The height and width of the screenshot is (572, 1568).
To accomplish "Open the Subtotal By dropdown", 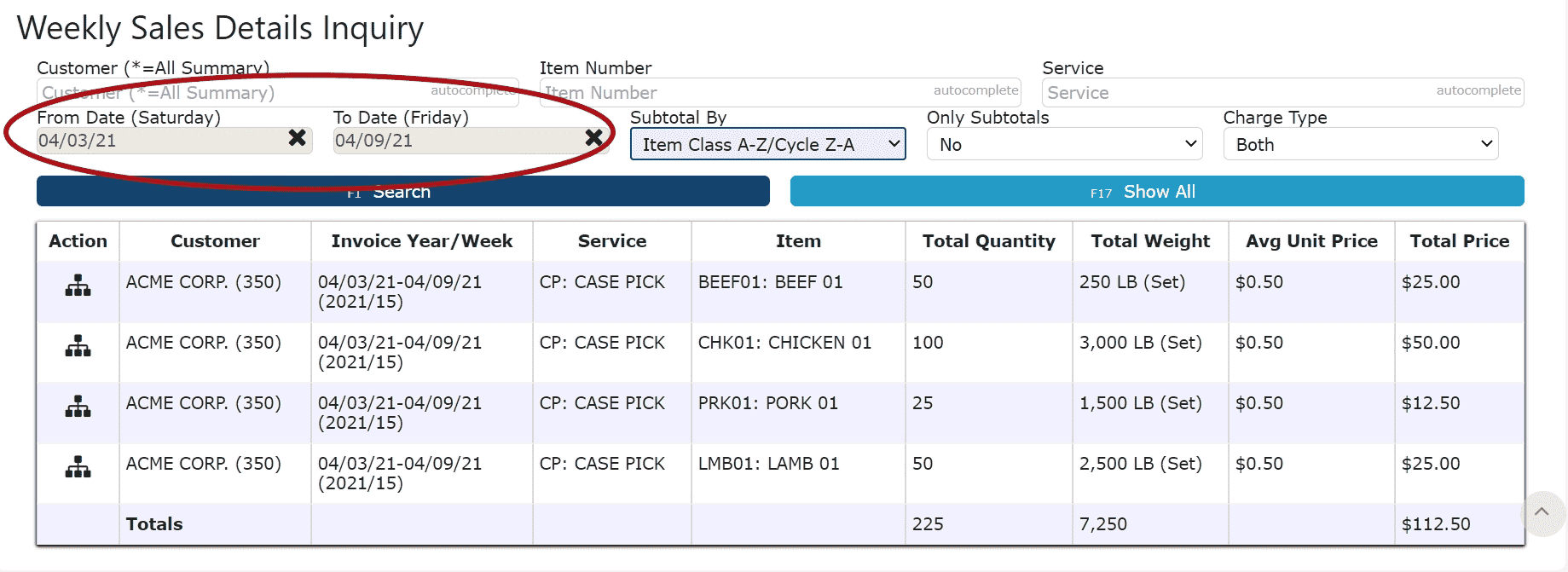I will 767,144.
